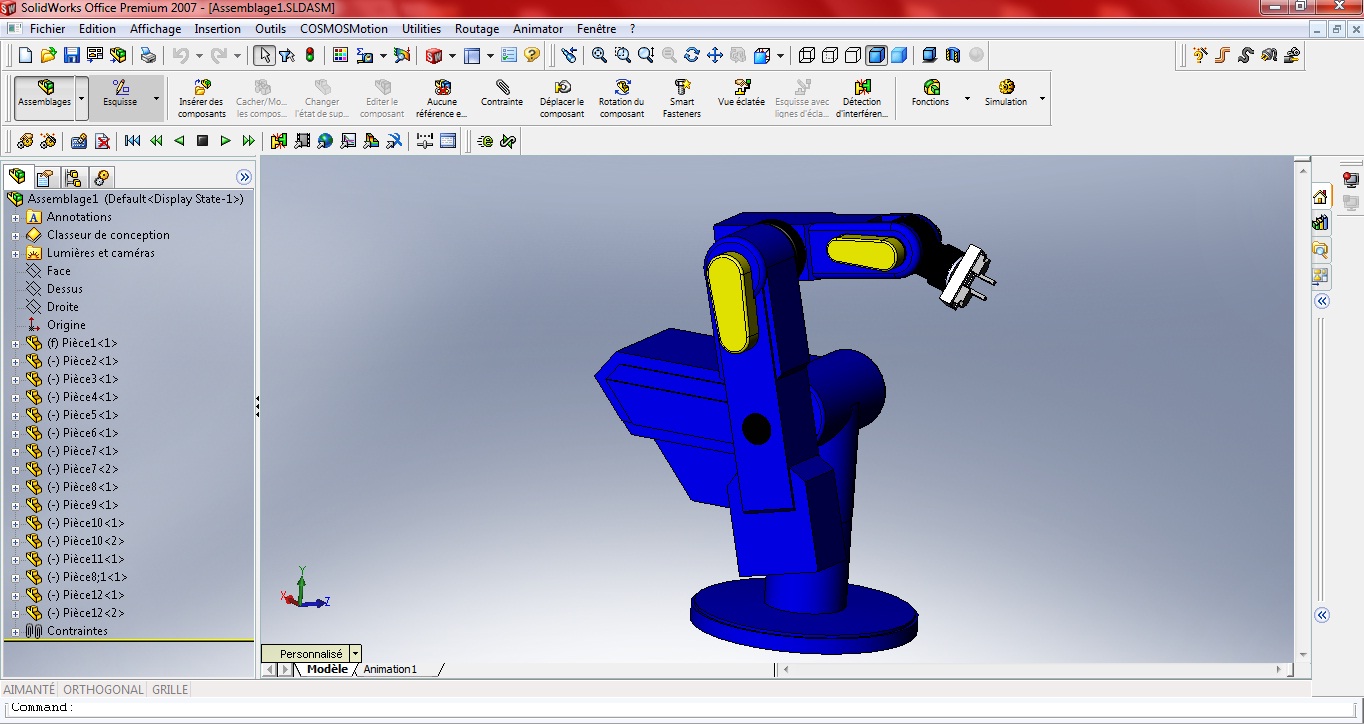
Task: Switch display to Shaded mode
Action: tap(899, 55)
